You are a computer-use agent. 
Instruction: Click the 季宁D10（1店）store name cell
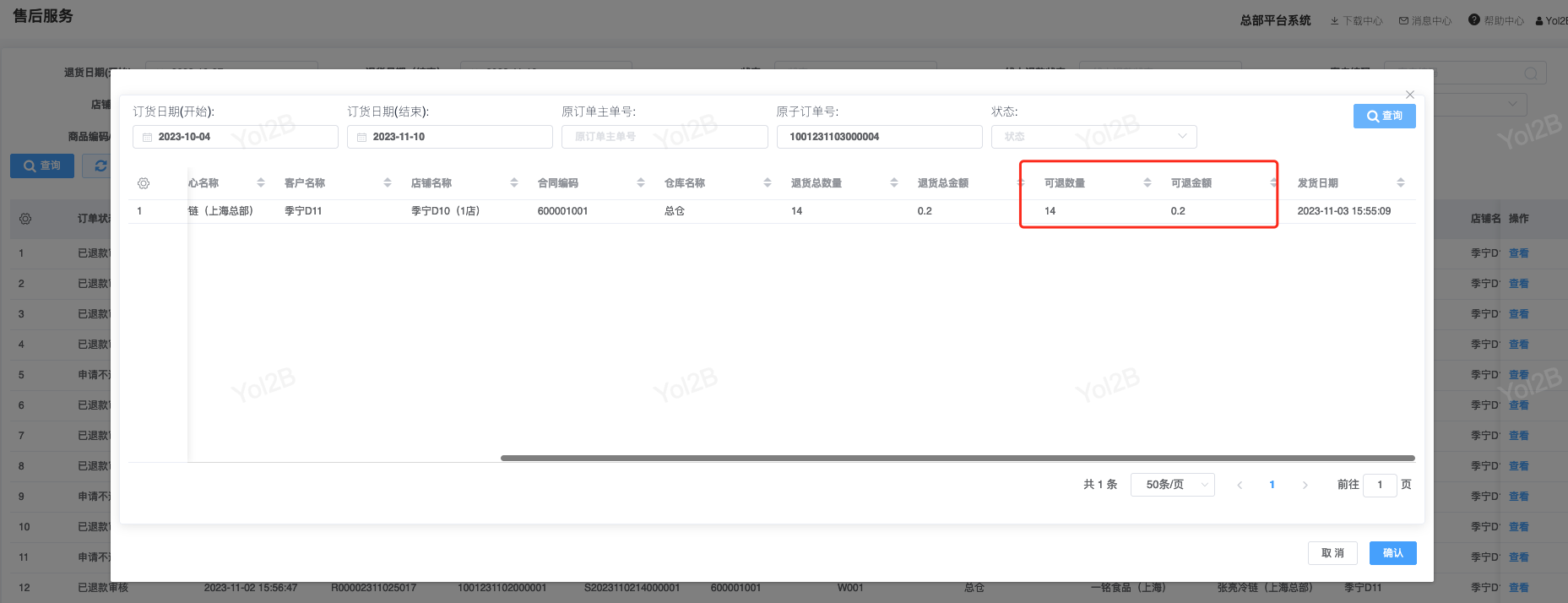[445, 211]
